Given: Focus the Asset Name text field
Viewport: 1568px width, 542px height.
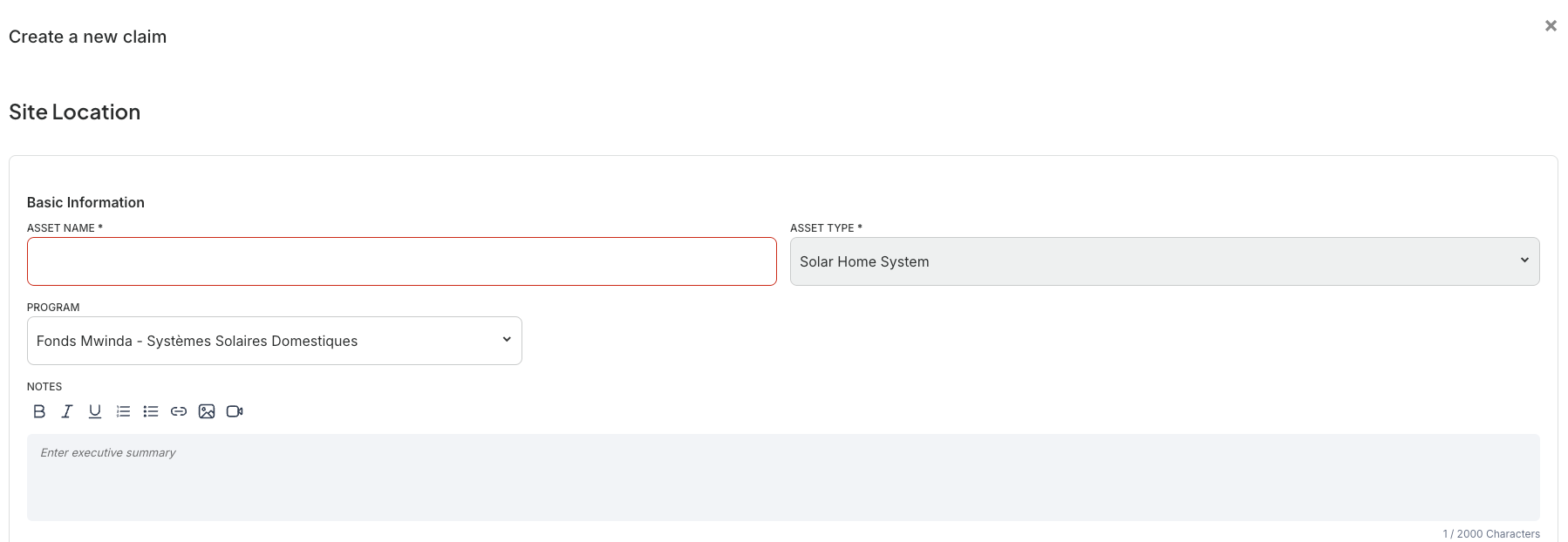Looking at the screenshot, I should pyautogui.click(x=402, y=261).
